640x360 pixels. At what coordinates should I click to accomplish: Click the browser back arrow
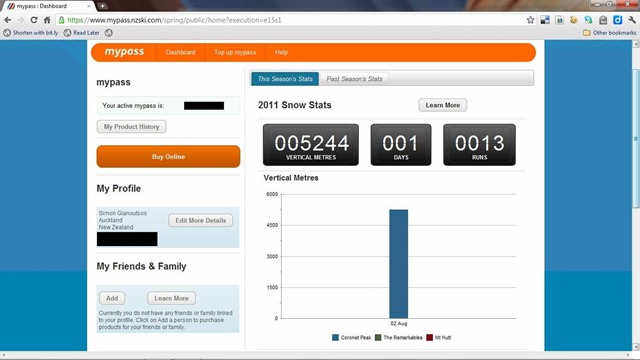(8, 20)
